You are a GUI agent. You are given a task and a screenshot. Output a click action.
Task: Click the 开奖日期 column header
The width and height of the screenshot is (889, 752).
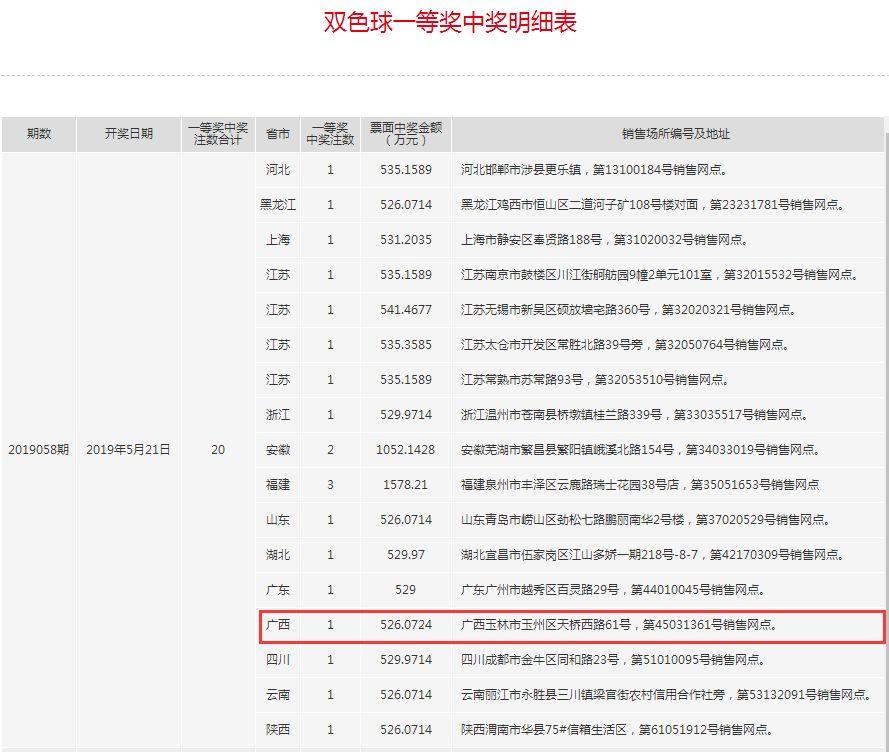pyautogui.click(x=129, y=134)
